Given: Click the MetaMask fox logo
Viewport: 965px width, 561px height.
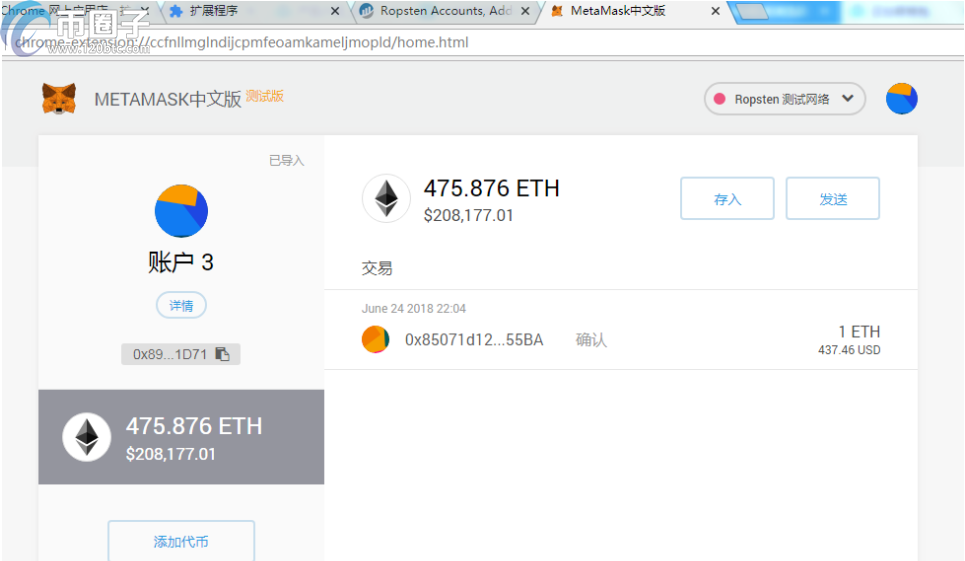Looking at the screenshot, I should click(x=59, y=98).
